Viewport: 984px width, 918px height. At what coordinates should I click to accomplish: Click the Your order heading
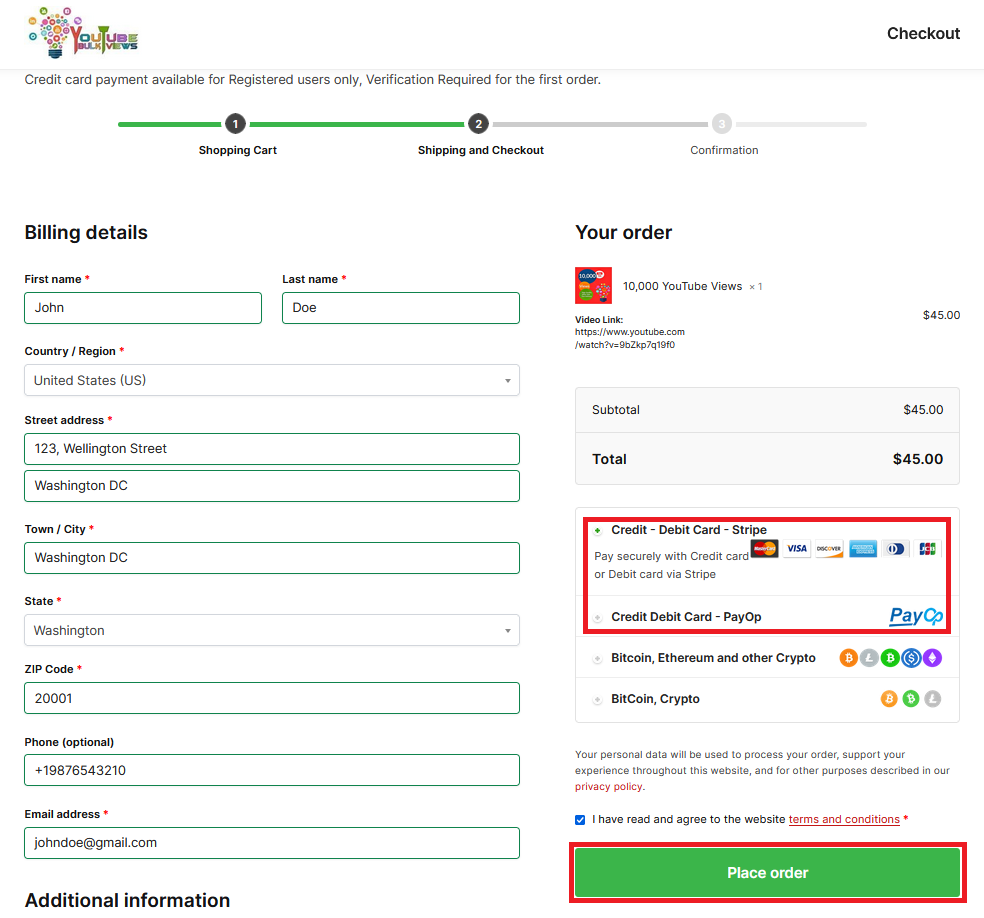[x=623, y=233]
